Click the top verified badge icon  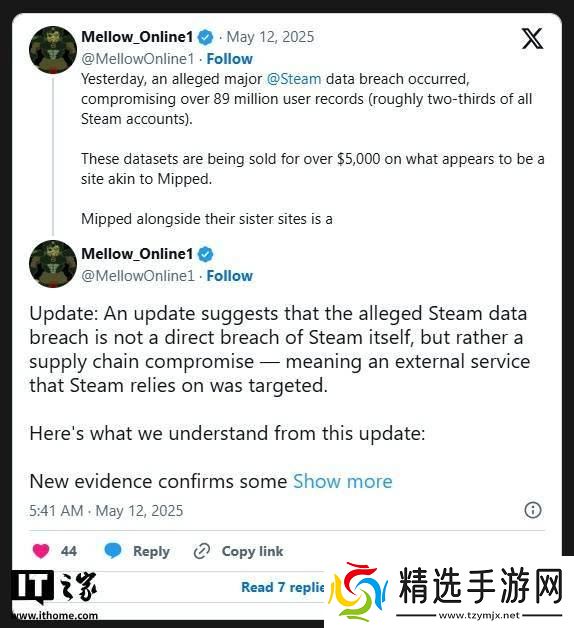tap(205, 37)
